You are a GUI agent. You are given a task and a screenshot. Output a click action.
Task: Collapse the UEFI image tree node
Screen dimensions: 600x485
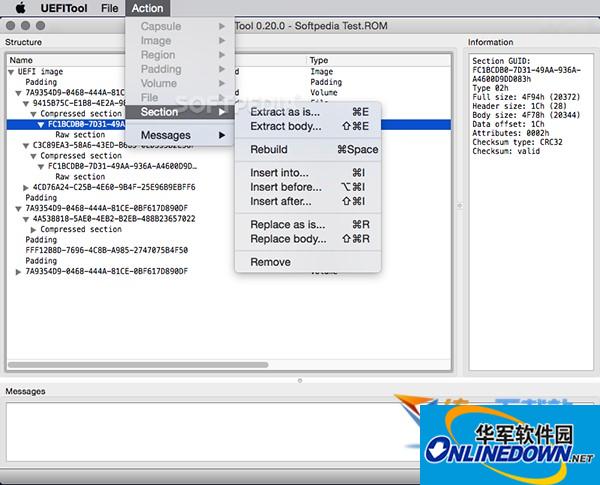click(x=11, y=72)
